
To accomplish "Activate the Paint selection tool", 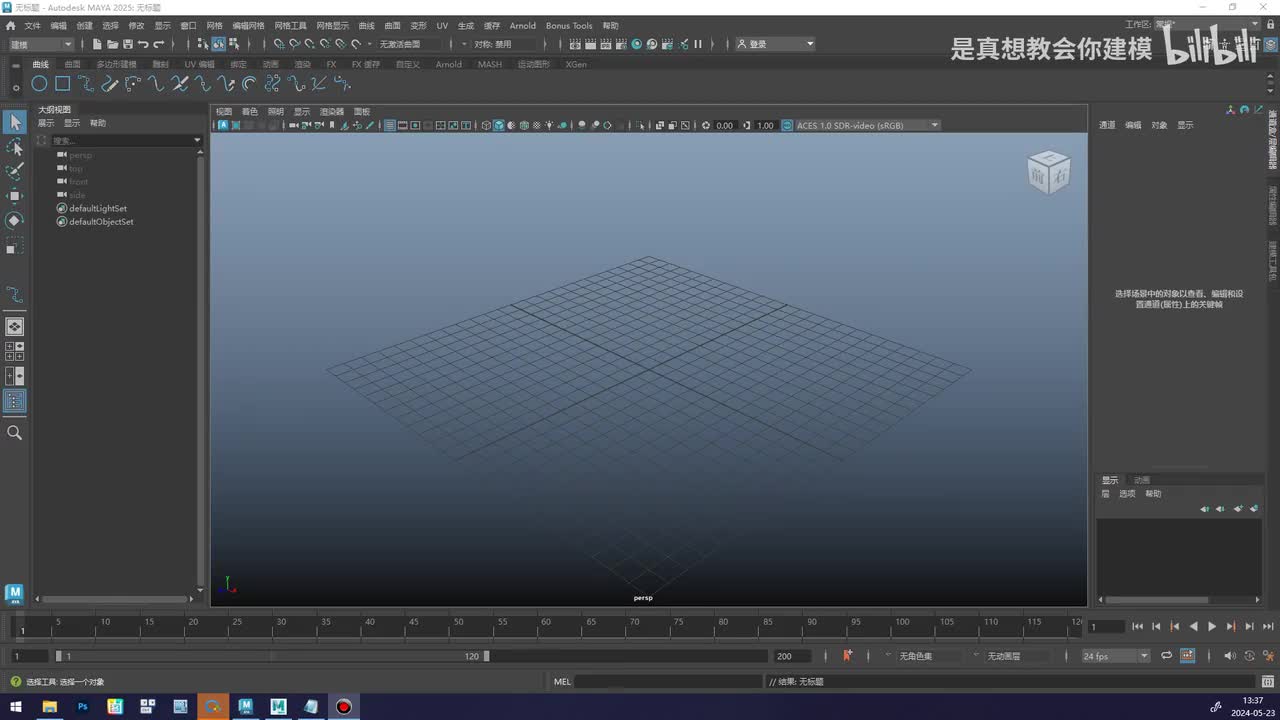I will (x=14, y=172).
